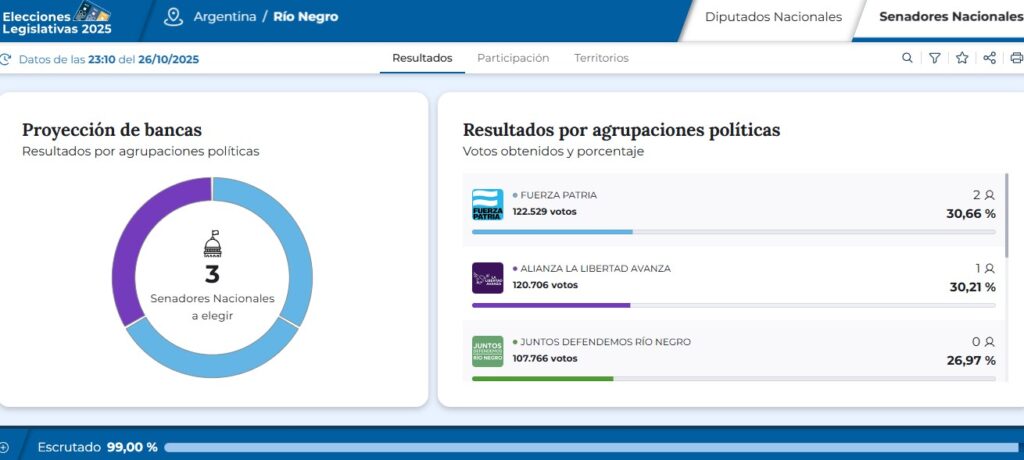
Task: Open the Participación tab
Action: tap(513, 58)
